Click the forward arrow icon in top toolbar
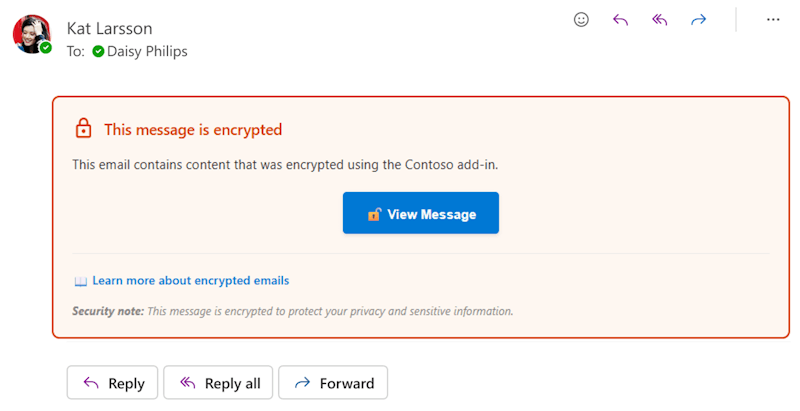This screenshot has width=800, height=411. click(698, 20)
